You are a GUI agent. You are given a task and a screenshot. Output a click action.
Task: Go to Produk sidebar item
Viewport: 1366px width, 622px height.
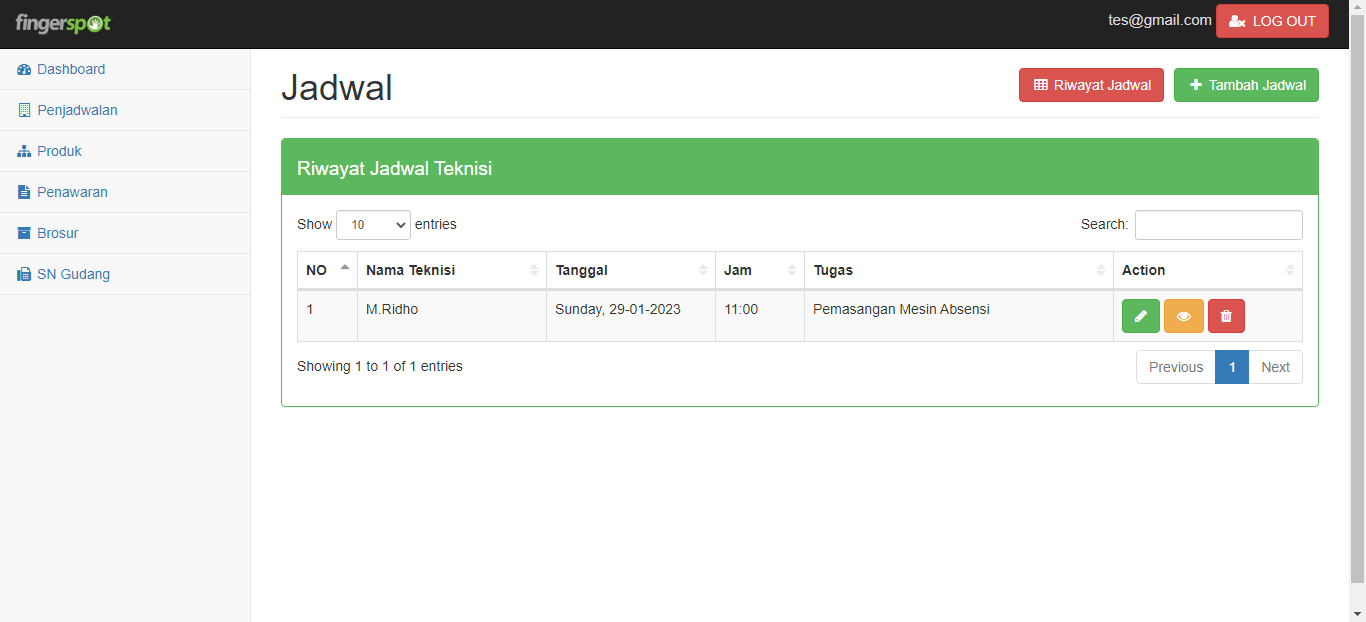click(x=59, y=151)
